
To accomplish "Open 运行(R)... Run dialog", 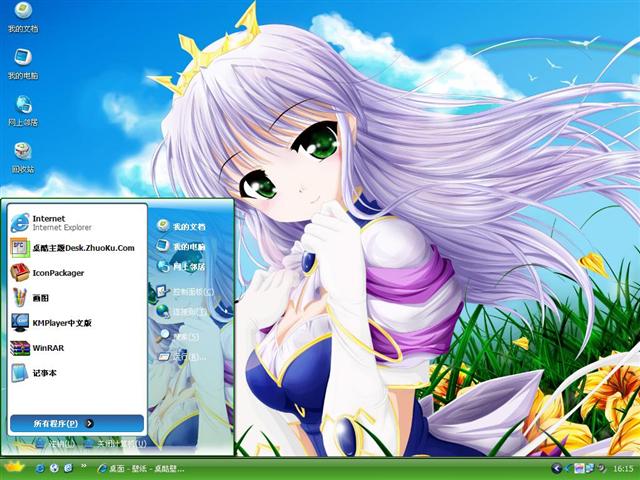I will click(x=182, y=356).
